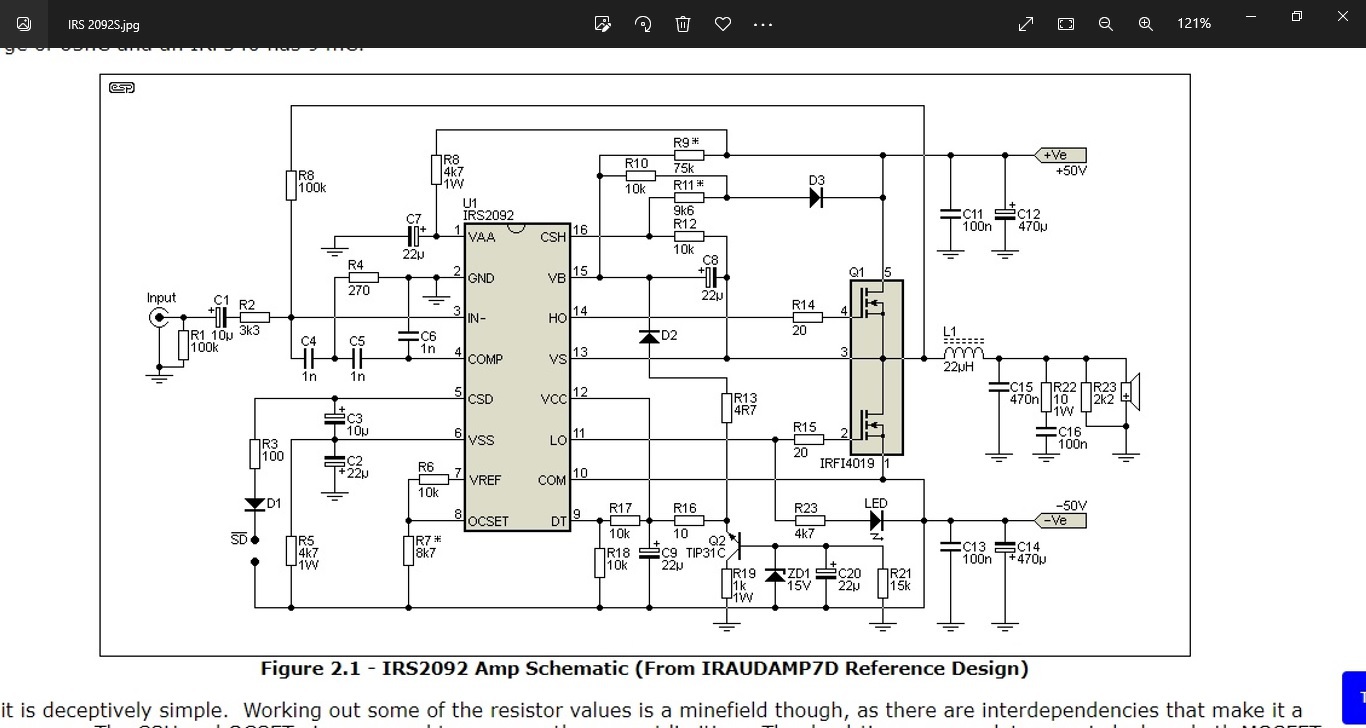Click the Q1 label above the MOSFET
Screen dimensions: 1366x728
point(856,272)
